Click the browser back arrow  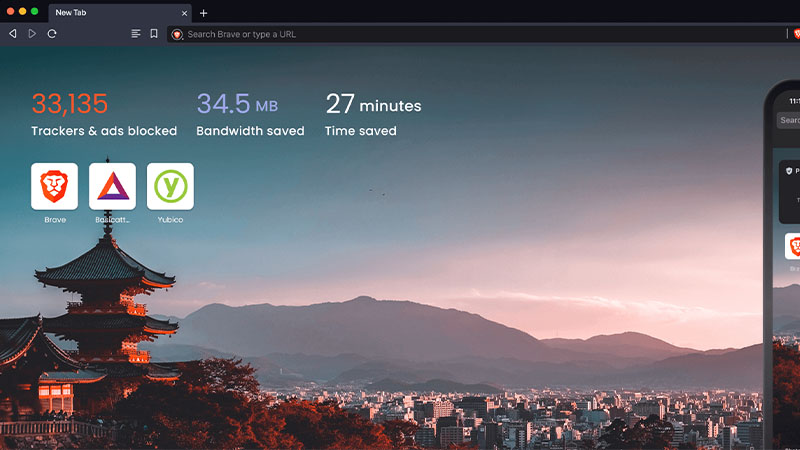coord(12,33)
